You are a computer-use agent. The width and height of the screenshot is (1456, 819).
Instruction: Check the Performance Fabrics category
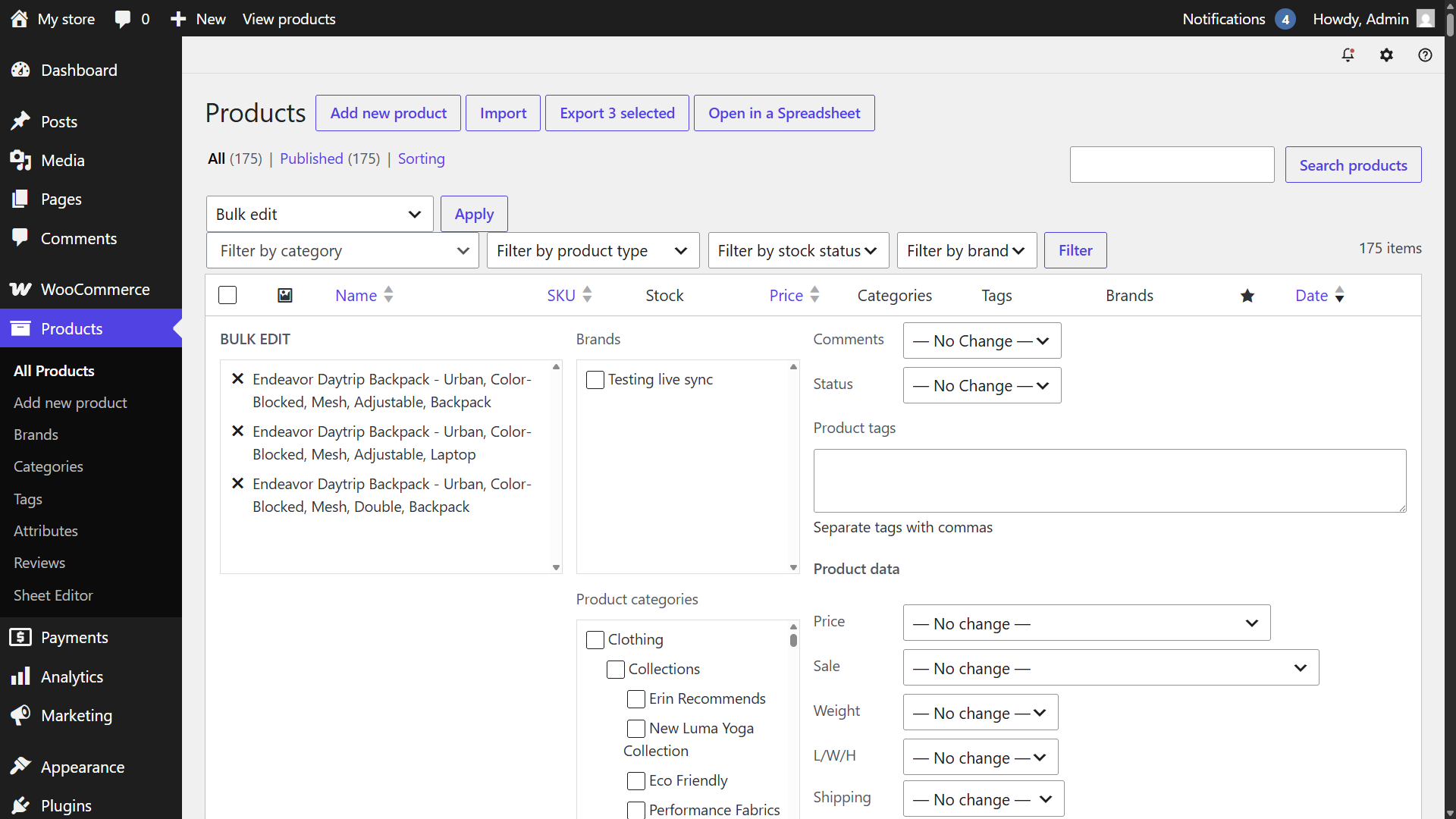pos(636,810)
